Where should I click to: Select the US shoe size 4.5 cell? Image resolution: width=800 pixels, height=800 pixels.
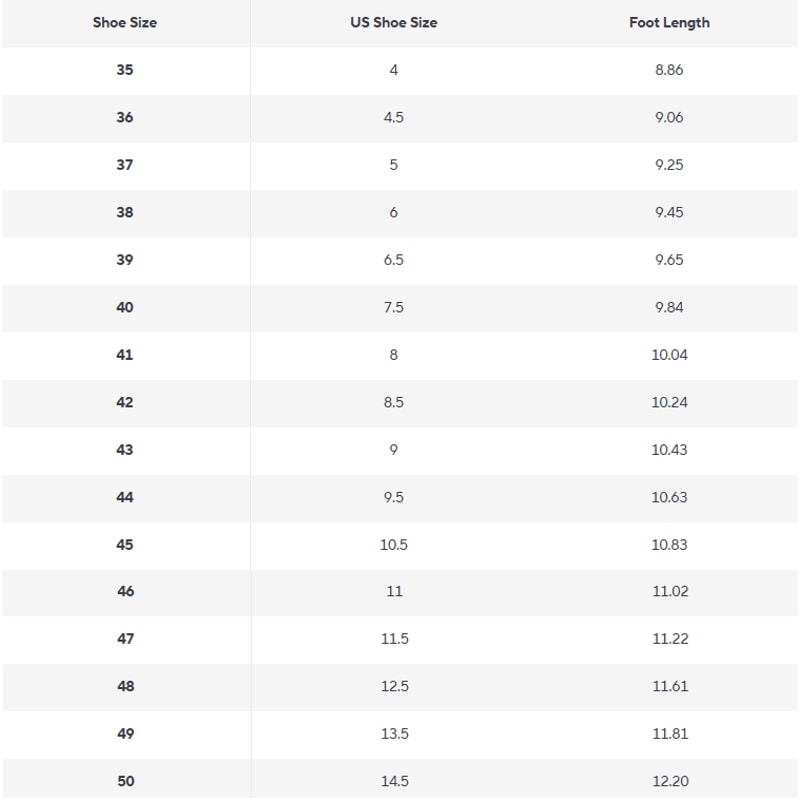click(393, 117)
